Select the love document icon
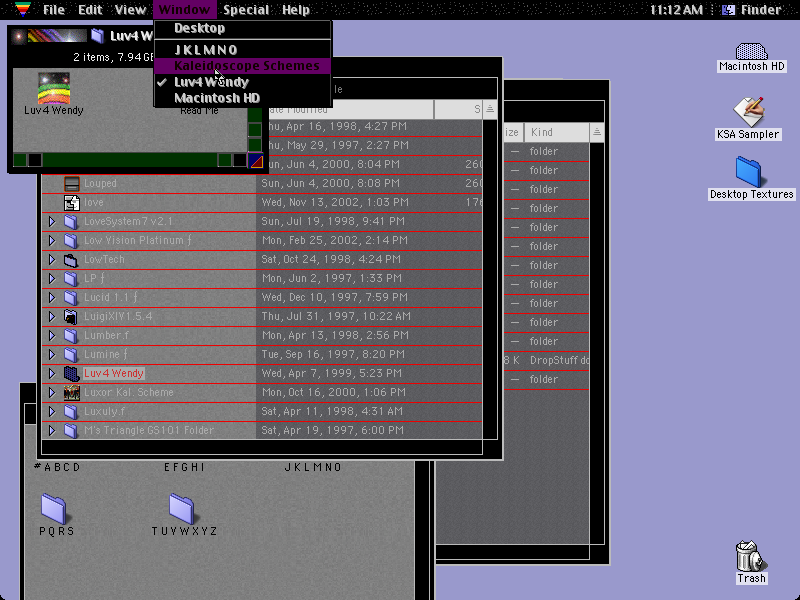The image size is (800, 600). [71, 203]
